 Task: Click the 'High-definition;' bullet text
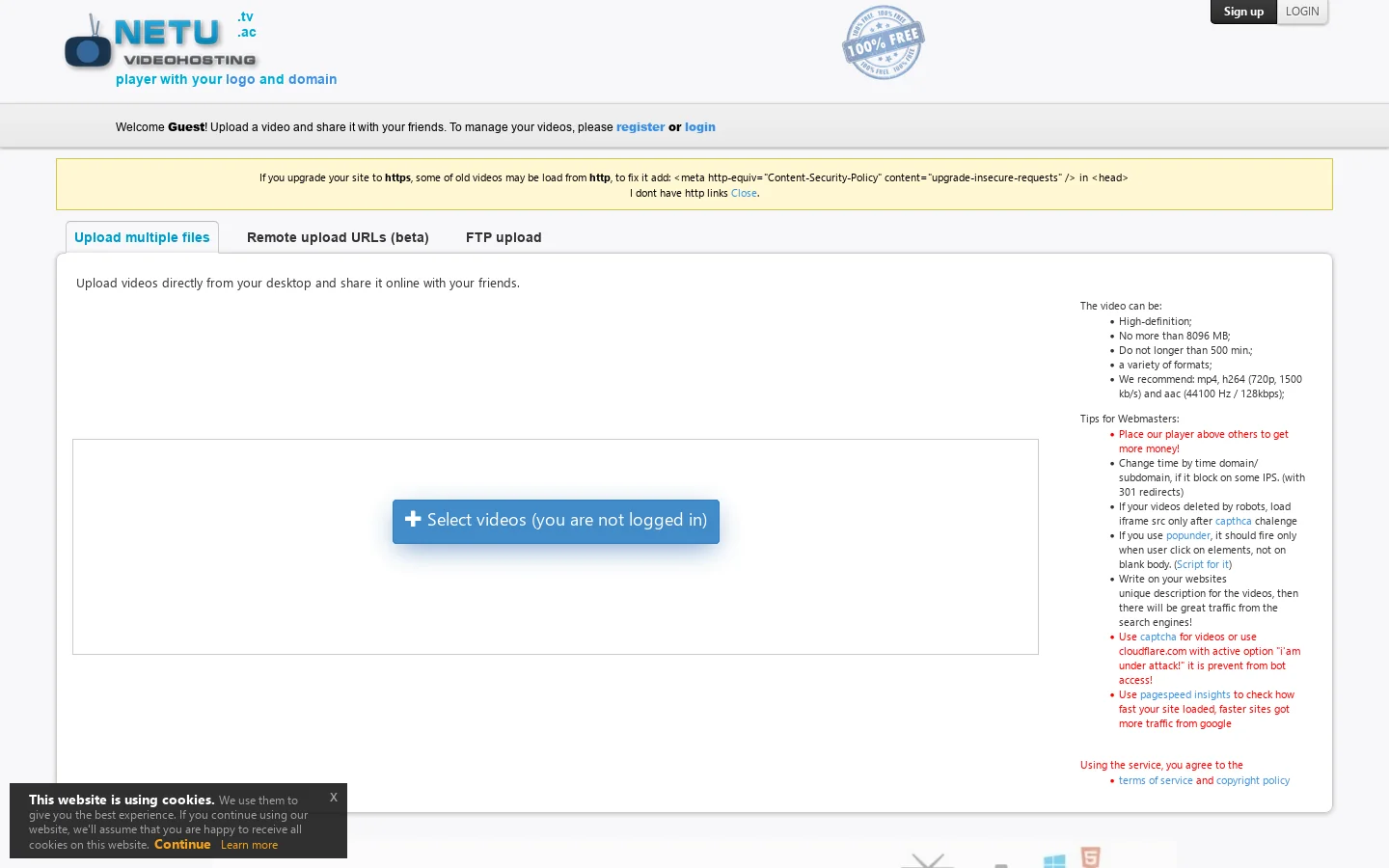point(1155,321)
